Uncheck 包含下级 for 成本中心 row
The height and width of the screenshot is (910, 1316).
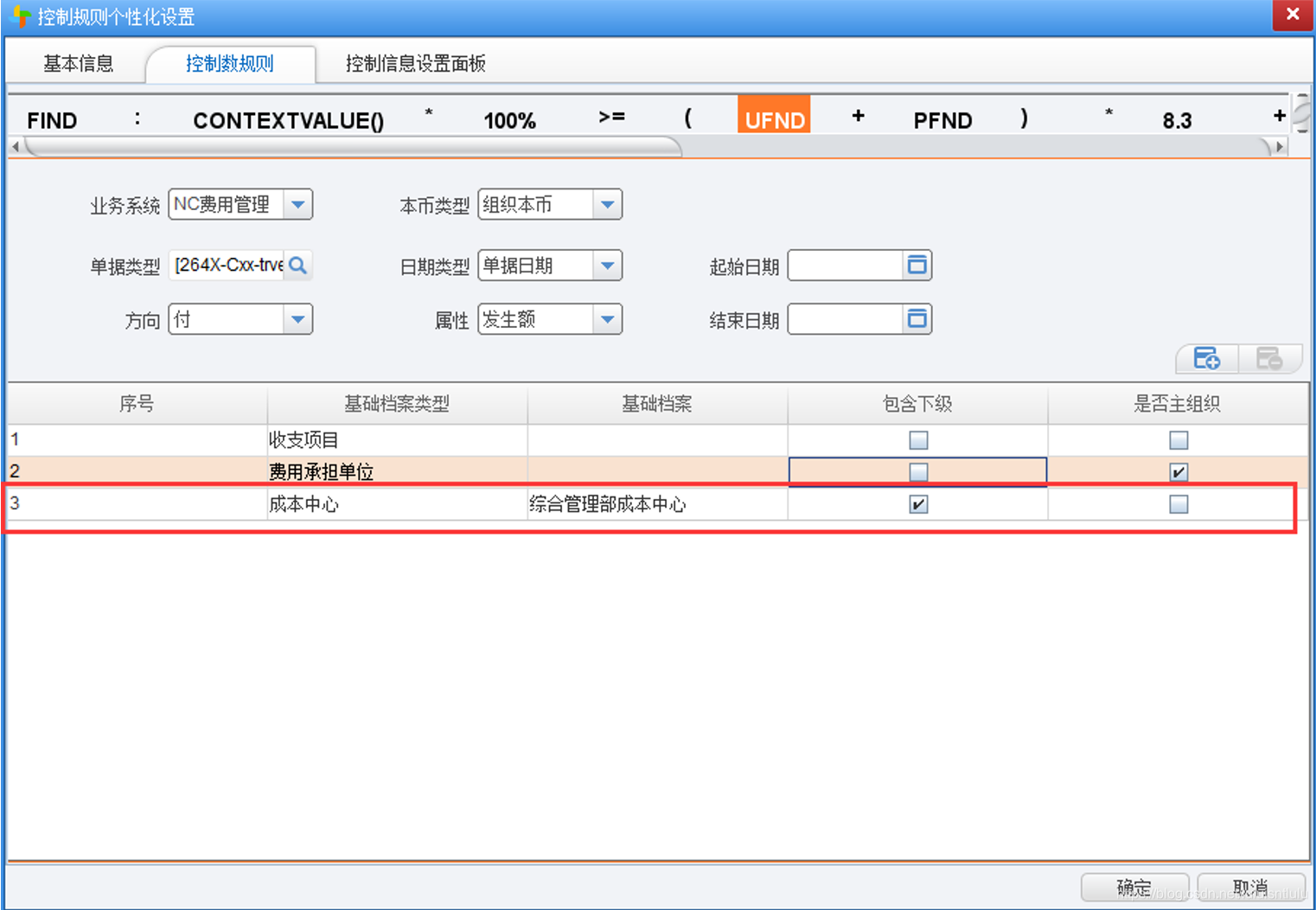[918, 504]
